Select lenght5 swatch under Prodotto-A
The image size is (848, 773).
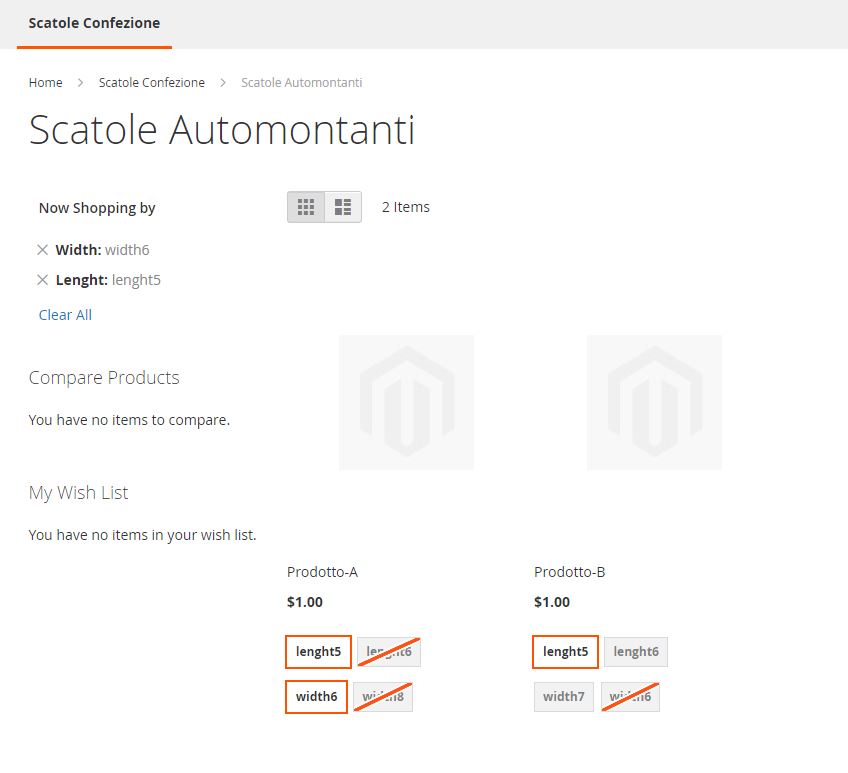317,651
